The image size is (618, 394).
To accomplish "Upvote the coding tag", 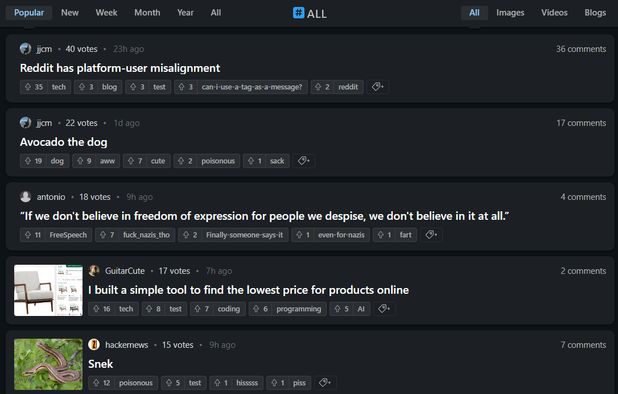I will (198, 309).
